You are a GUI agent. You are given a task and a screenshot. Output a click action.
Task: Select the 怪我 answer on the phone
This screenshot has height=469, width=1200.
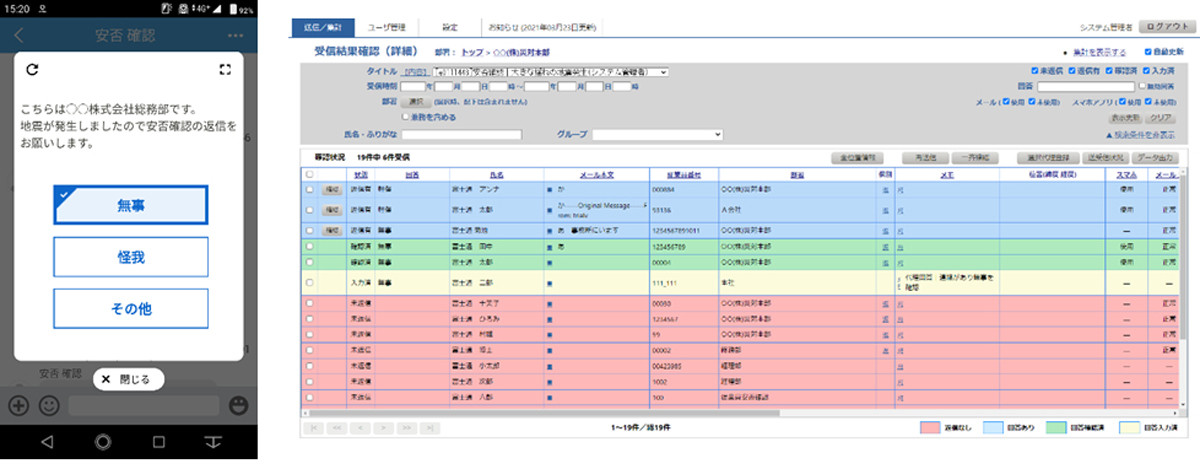[x=130, y=257]
